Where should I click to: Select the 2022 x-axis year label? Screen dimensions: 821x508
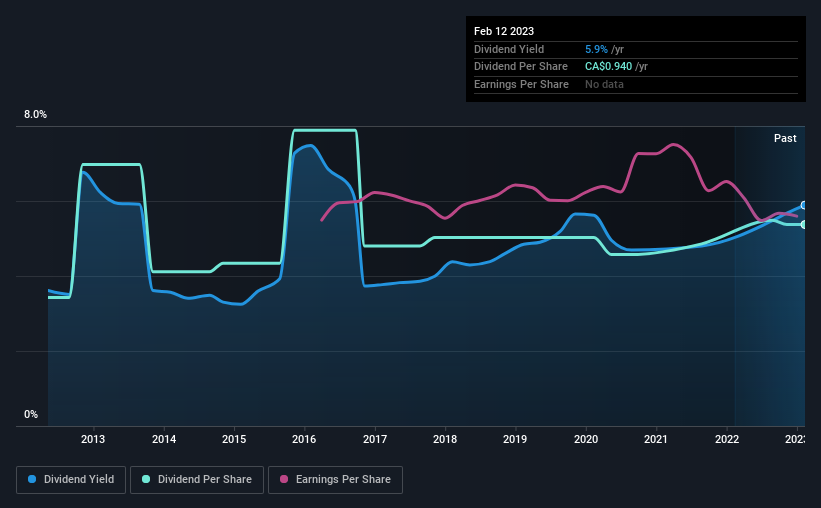click(x=727, y=439)
